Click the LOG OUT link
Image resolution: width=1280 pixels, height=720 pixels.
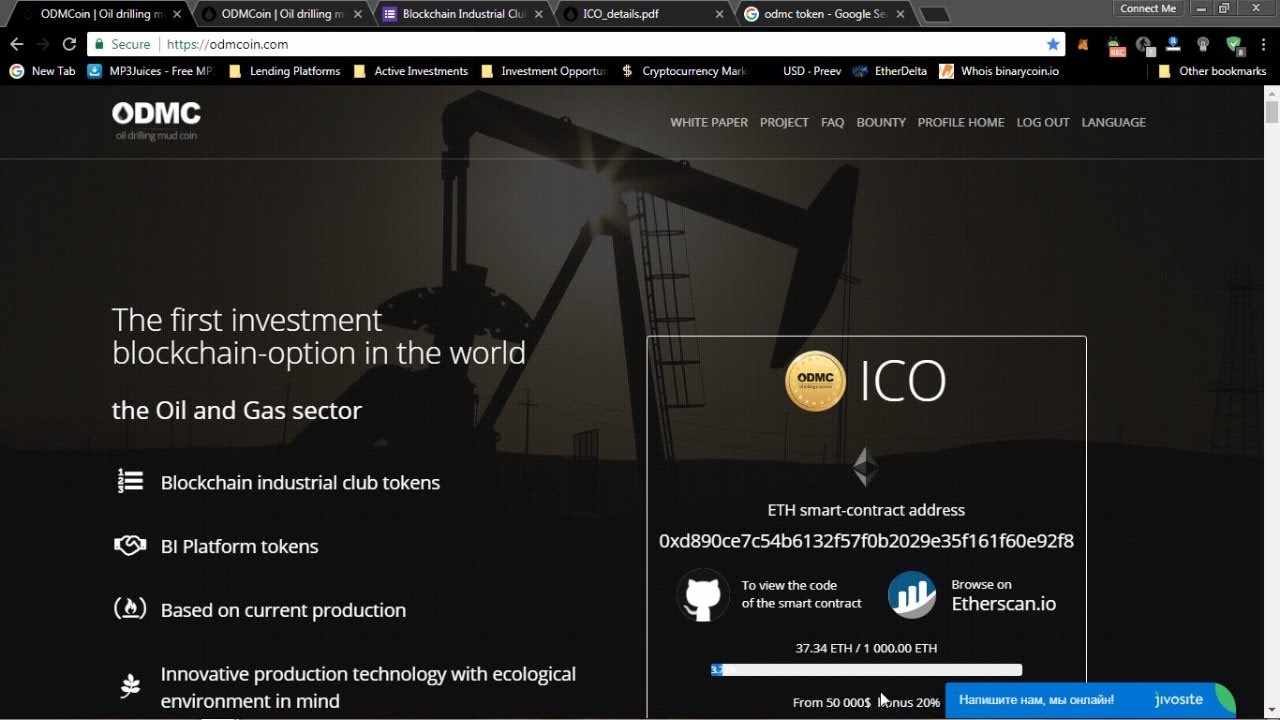pyautogui.click(x=1043, y=122)
